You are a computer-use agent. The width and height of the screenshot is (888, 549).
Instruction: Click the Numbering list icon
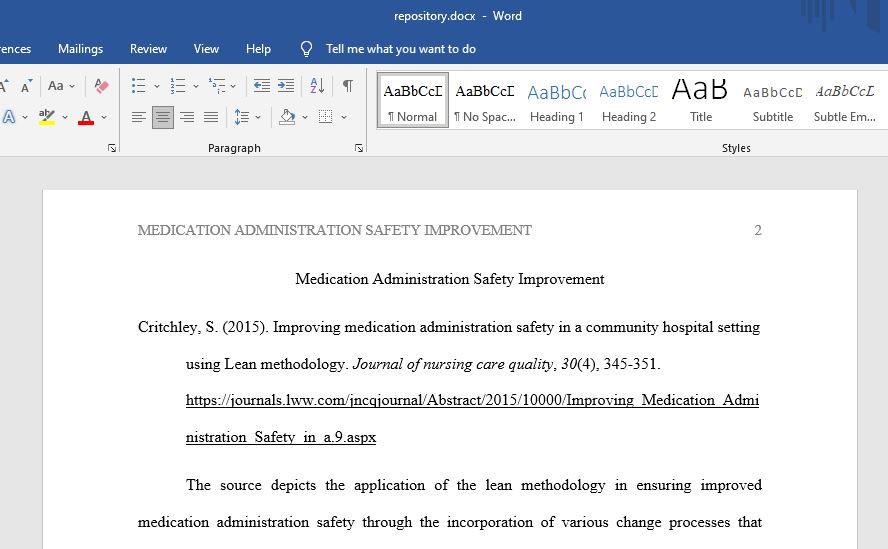coord(178,86)
